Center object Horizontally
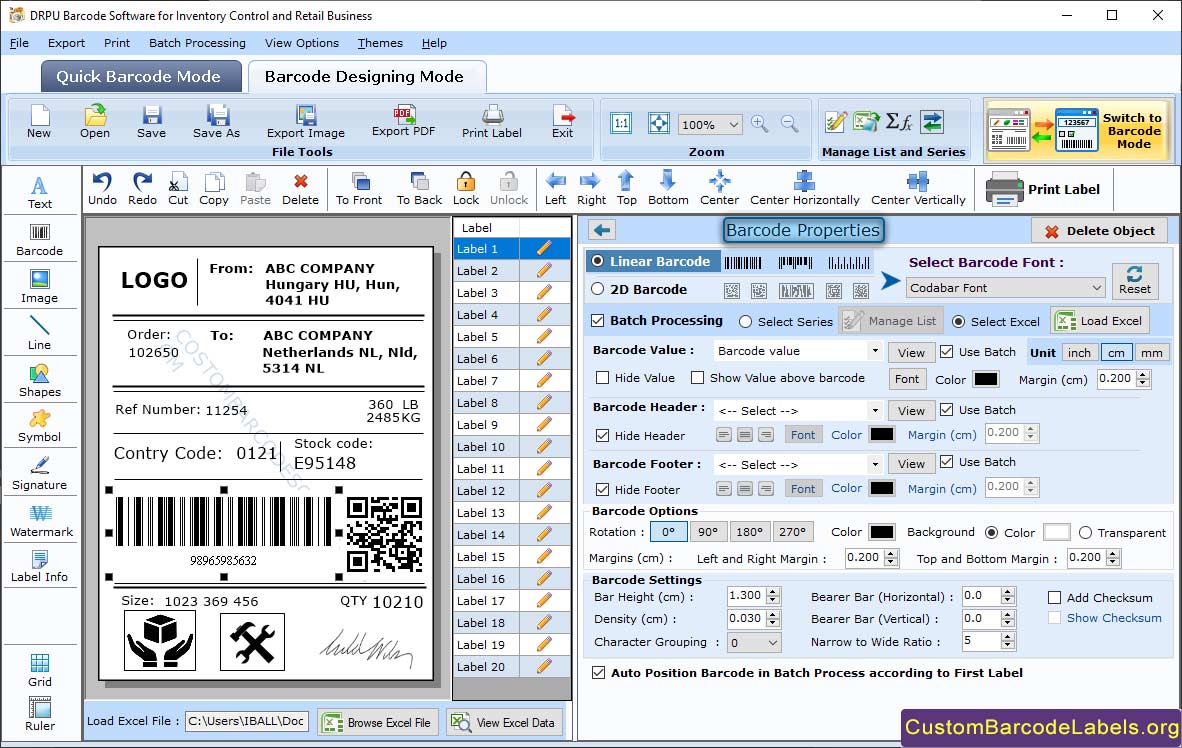Screen dimensions: 1182x748 tap(804, 189)
